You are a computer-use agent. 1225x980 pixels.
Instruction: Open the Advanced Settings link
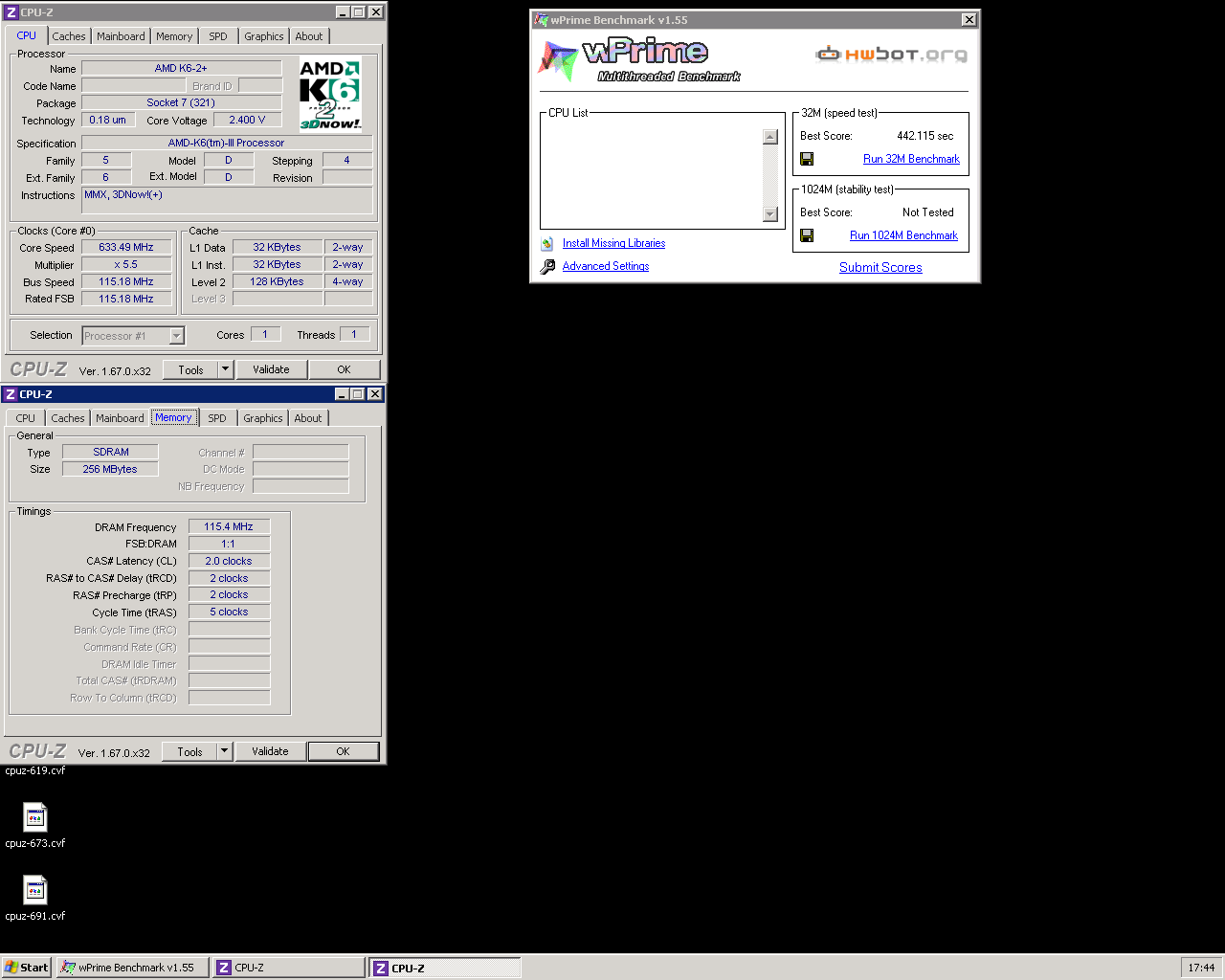coord(606,266)
